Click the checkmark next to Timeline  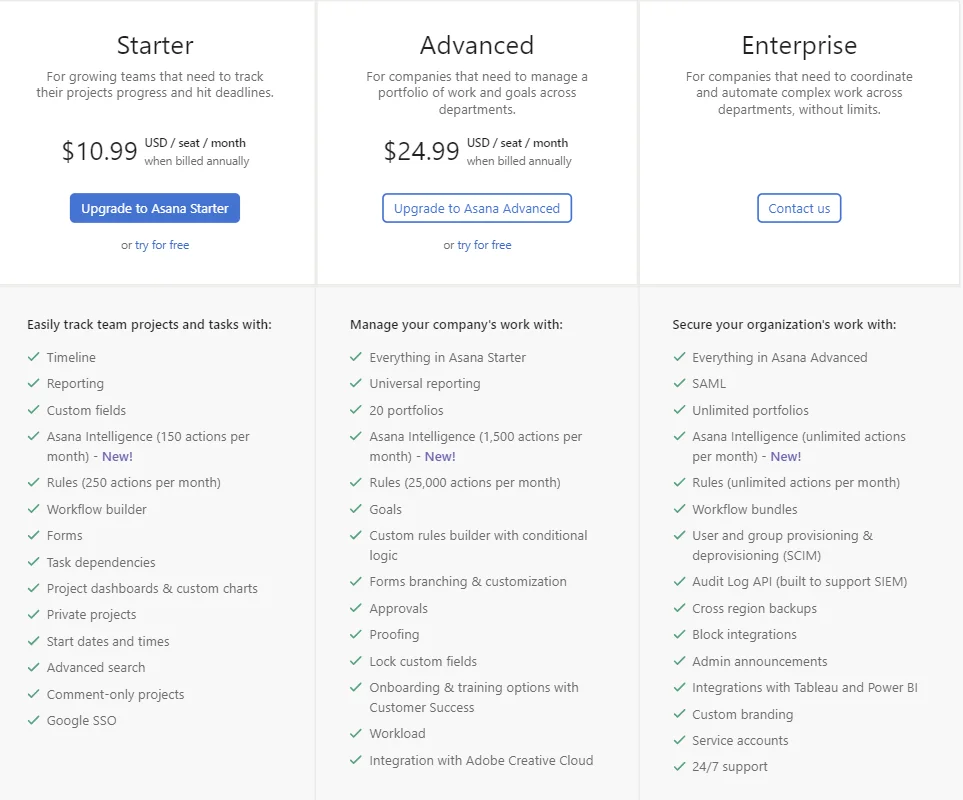coord(34,357)
